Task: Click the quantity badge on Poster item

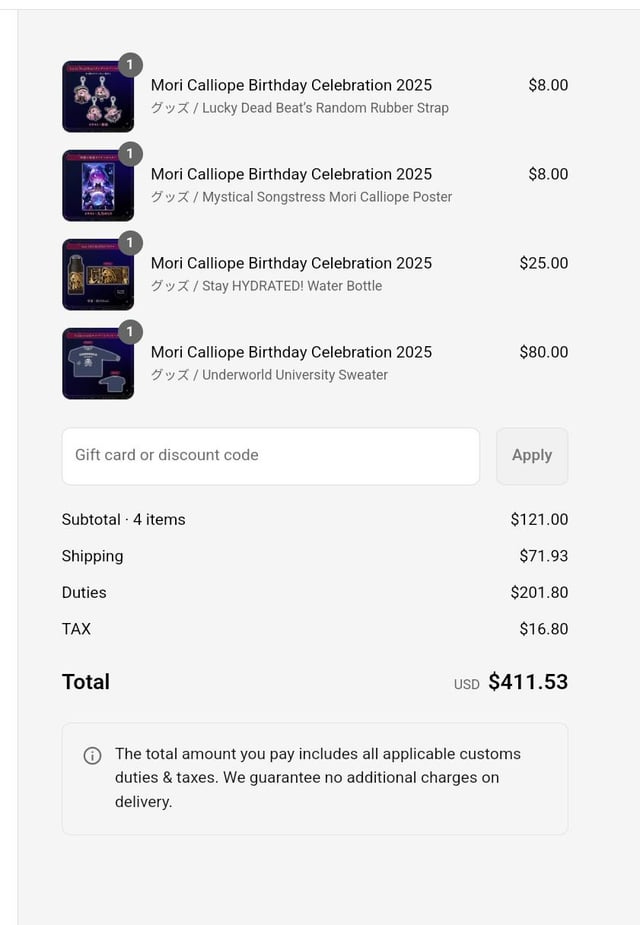Action: click(x=130, y=154)
